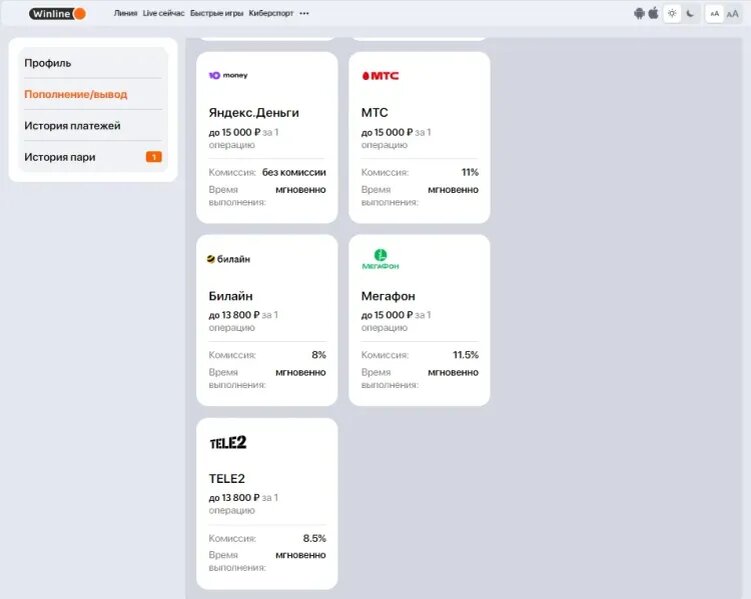Click 'до 15 000 ₽' limit on Яндекс.Деньги card

(x=234, y=132)
